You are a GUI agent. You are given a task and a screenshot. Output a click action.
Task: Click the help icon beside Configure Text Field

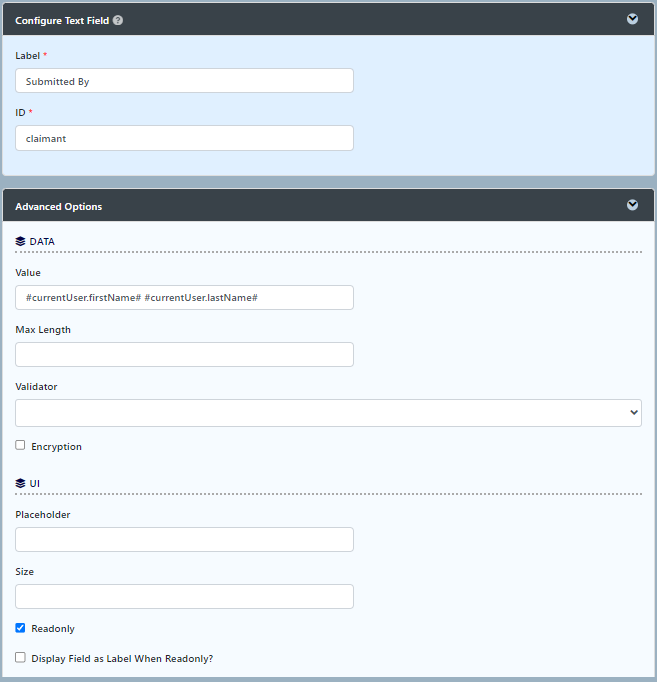click(118, 20)
